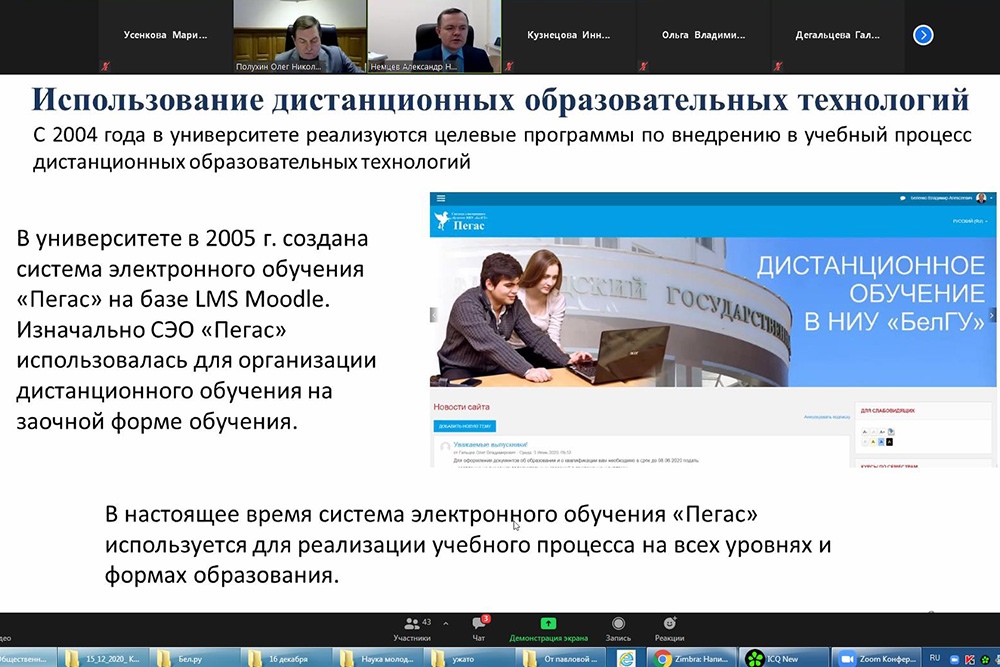Click the green Демонстрация экрана share button
Image resolution: width=1000 pixels, height=667 pixels.
point(548,628)
